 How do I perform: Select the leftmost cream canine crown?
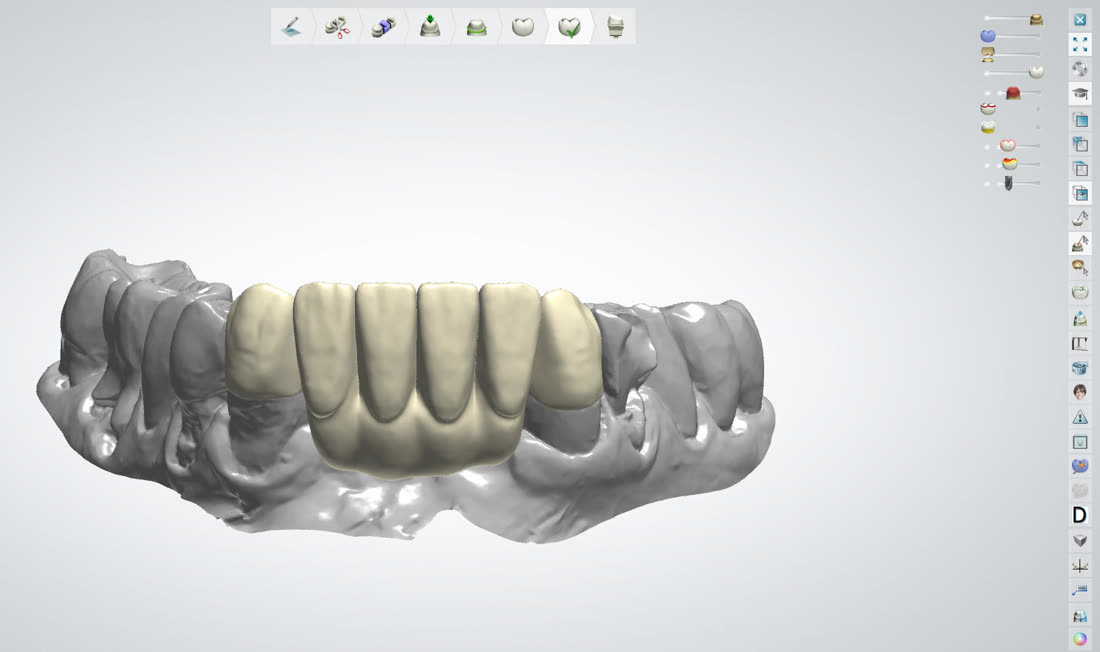(261, 340)
